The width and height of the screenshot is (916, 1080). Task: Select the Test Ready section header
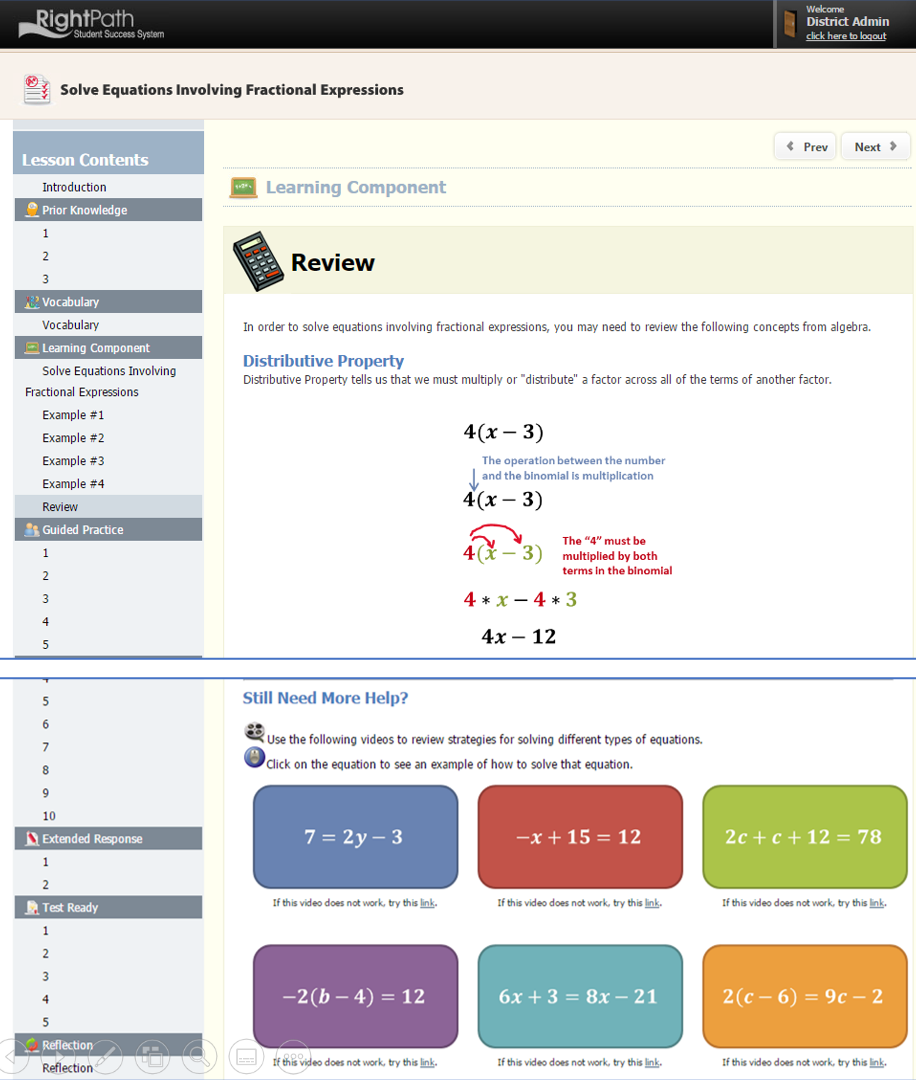108,907
